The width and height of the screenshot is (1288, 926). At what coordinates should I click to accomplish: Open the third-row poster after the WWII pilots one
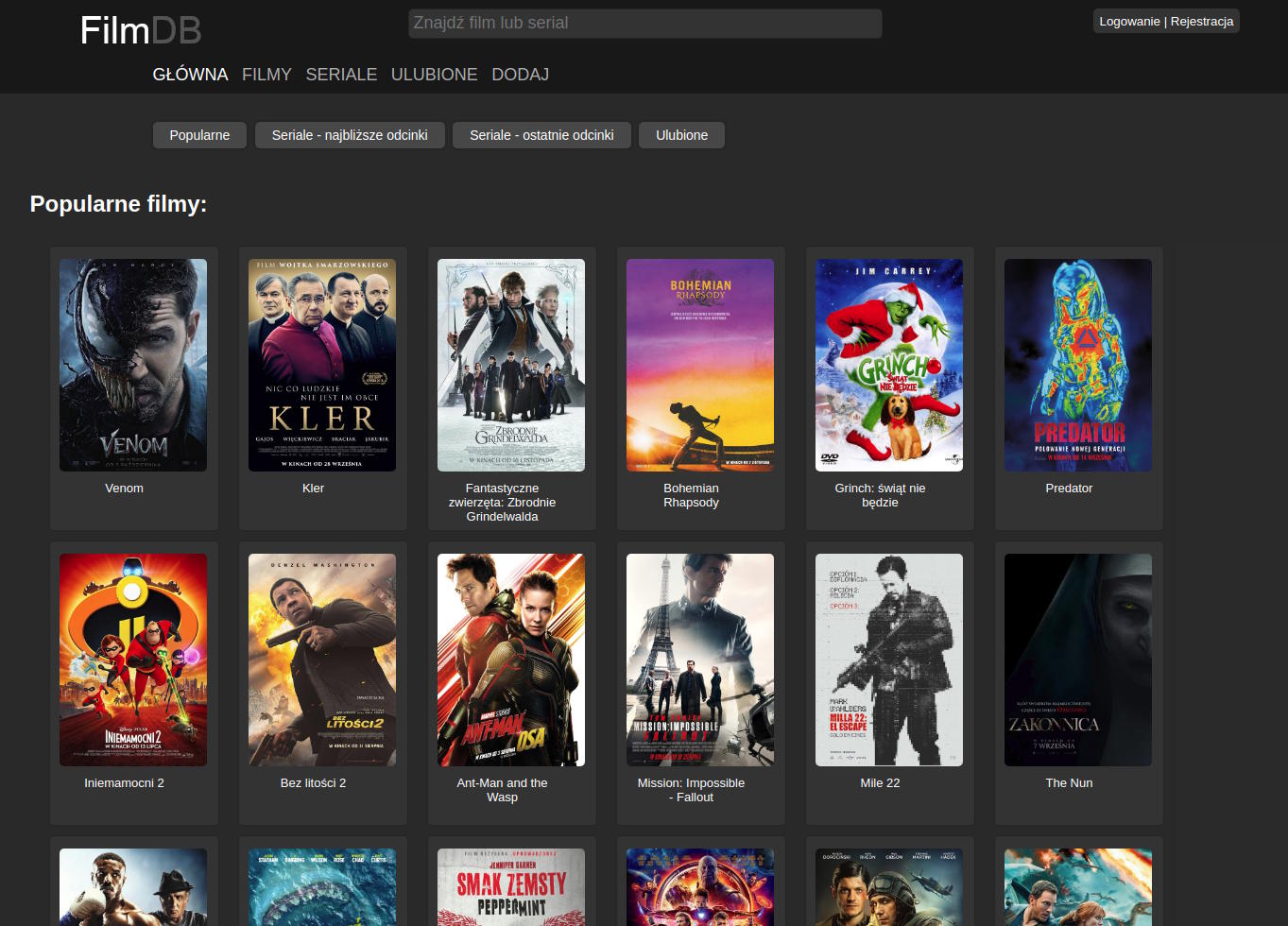tap(1078, 887)
